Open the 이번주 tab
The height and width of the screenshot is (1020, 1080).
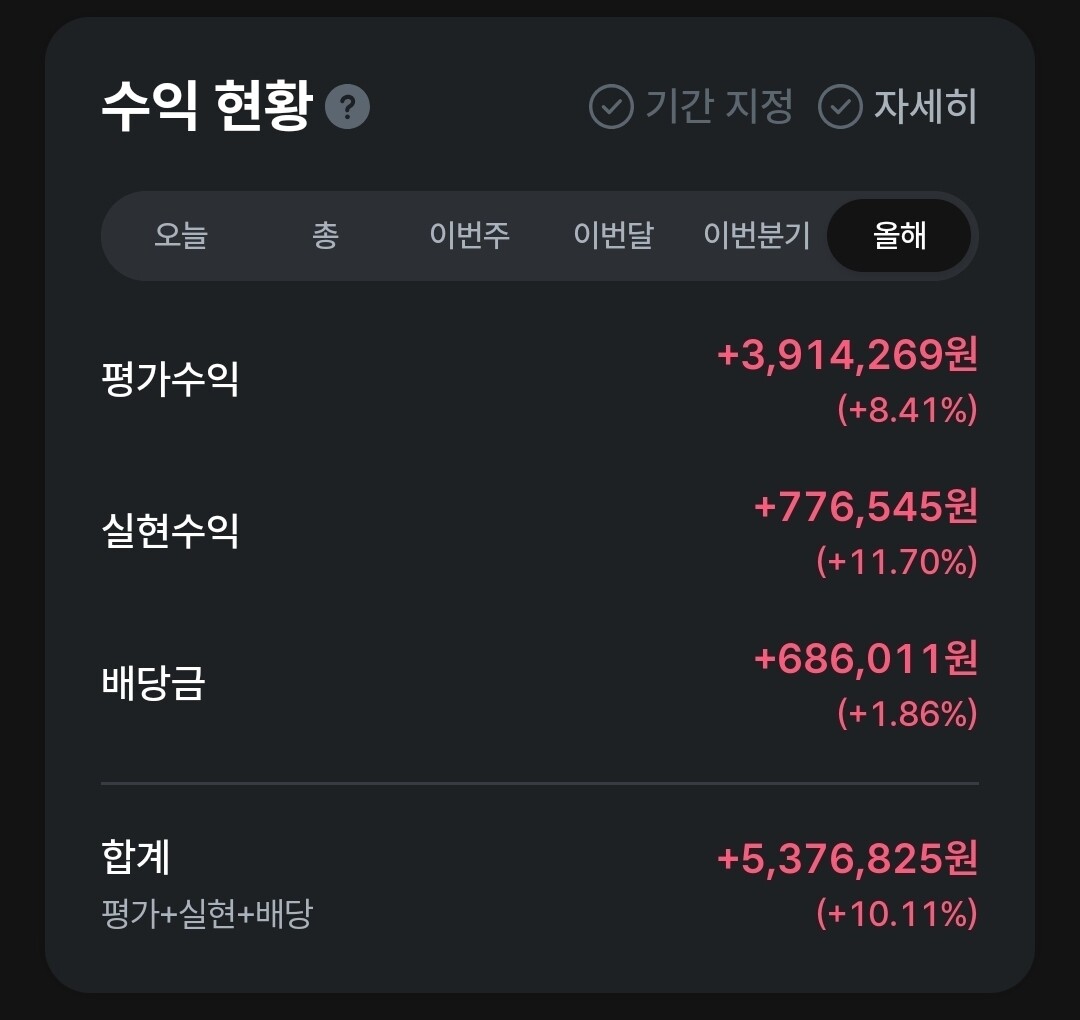tap(469, 236)
